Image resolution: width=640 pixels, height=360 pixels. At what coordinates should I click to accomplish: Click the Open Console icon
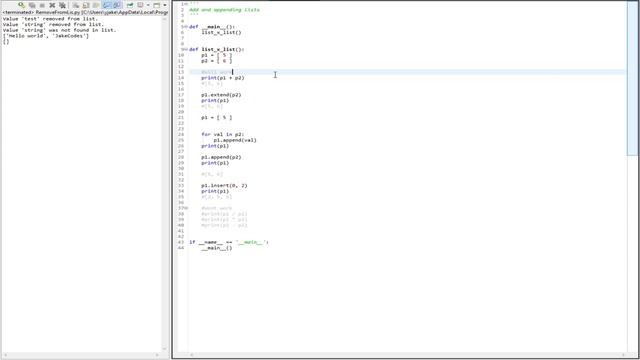tap(157, 5)
